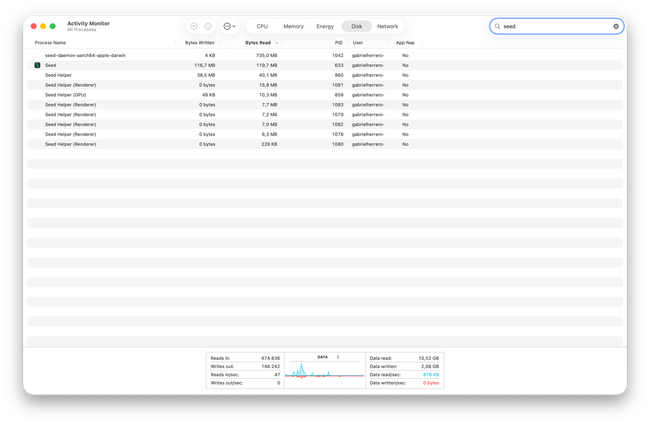Viewport: 650px width, 425px height.
Task: Sort processes by PID column
Action: (x=339, y=43)
